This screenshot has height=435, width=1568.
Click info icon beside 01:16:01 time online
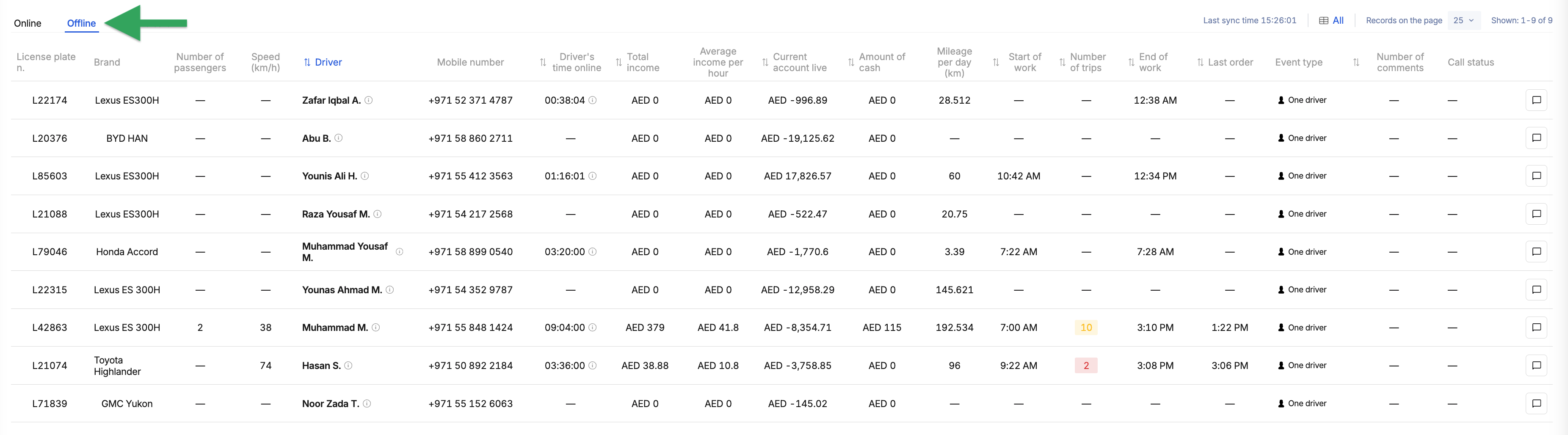[593, 176]
